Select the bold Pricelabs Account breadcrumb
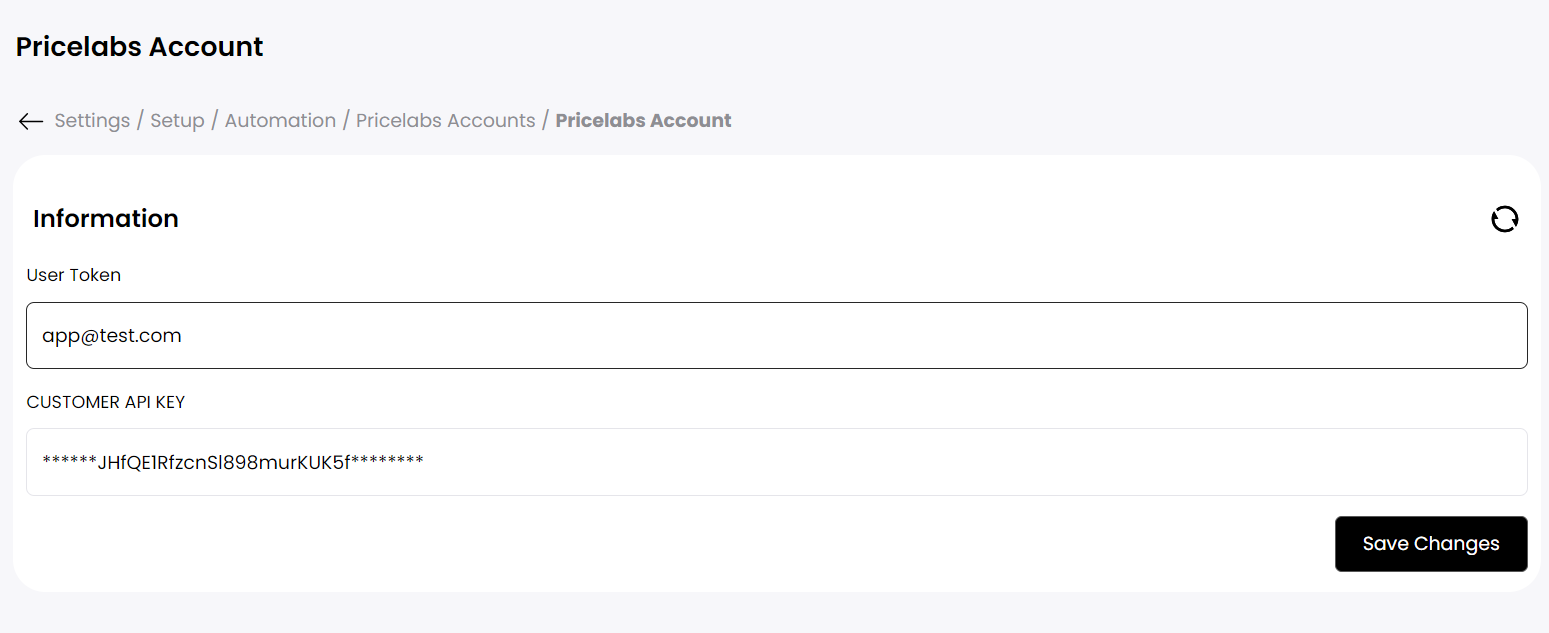Screen dimensions: 1549x633 (643, 121)
